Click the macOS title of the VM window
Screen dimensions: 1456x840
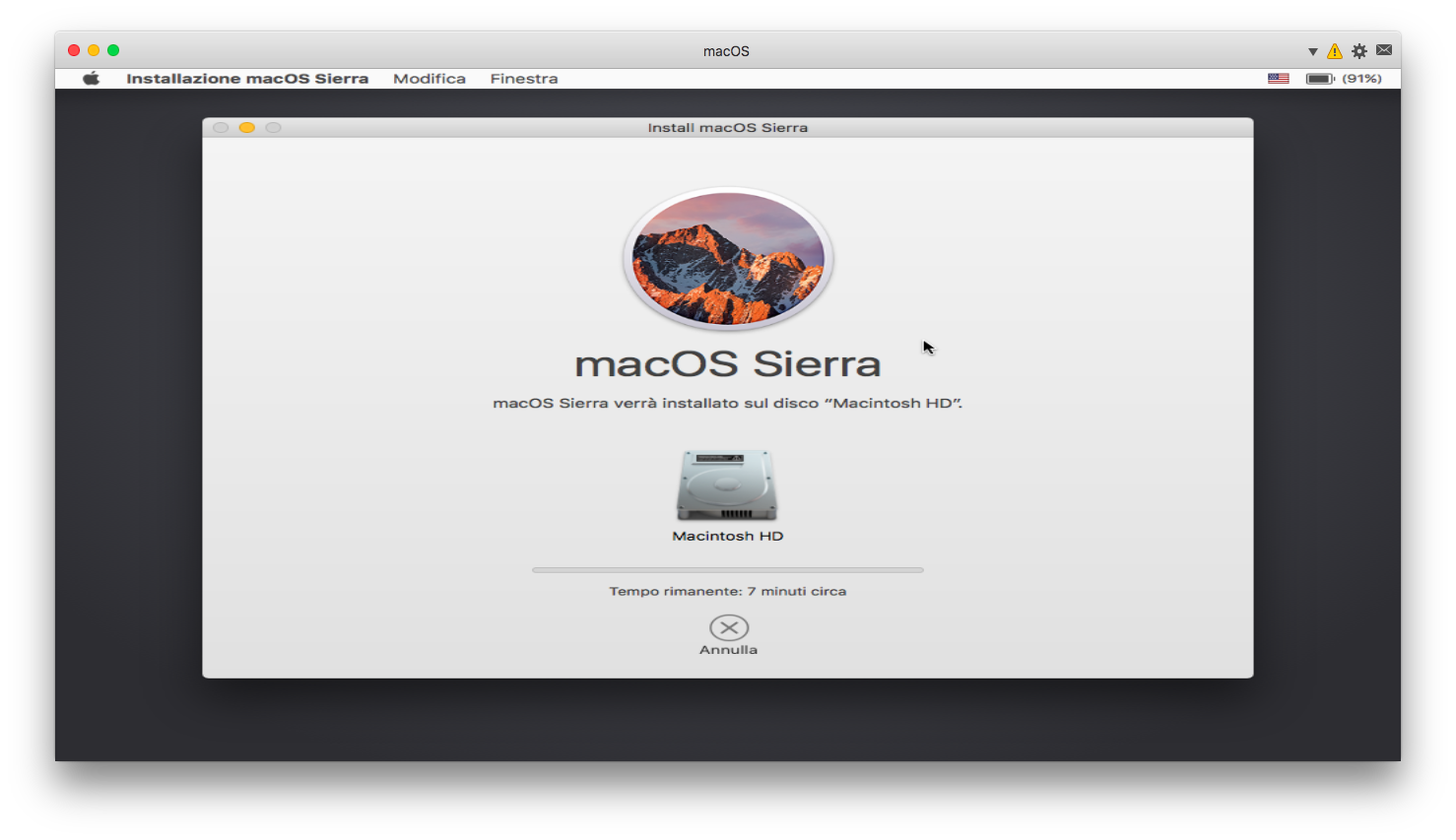(727, 51)
